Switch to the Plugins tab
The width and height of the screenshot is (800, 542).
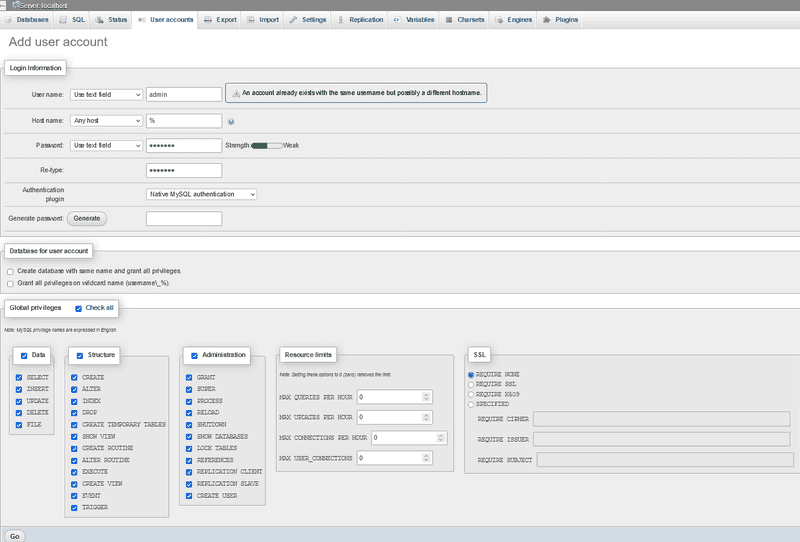[x=560, y=20]
